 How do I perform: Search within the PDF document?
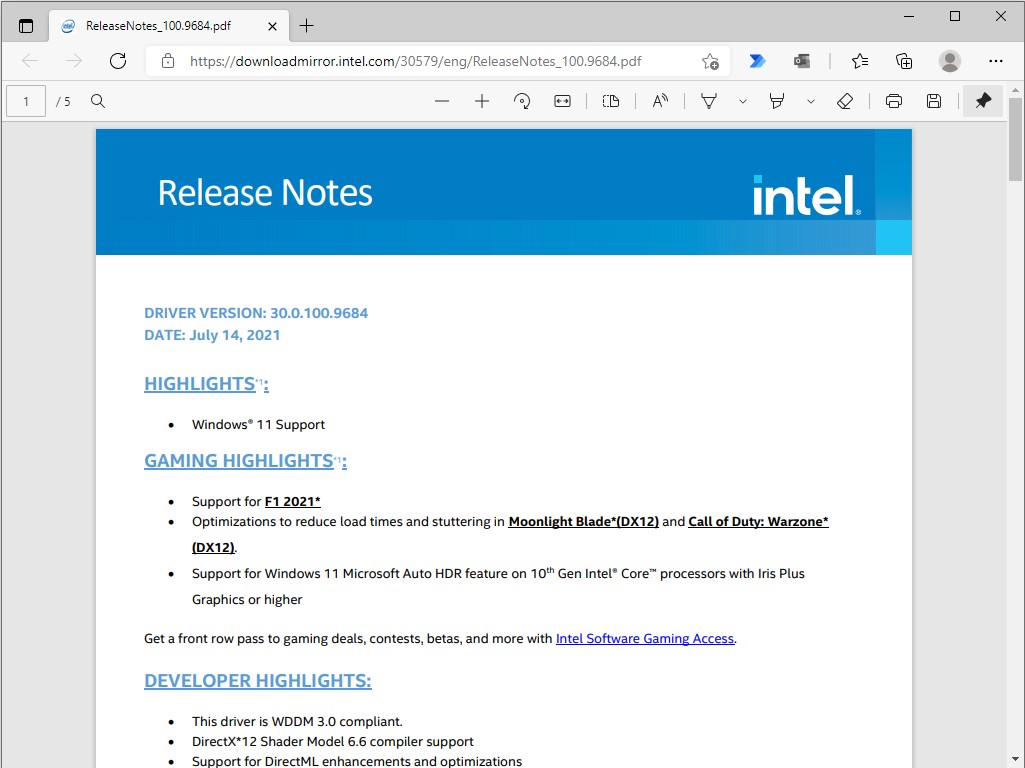(x=98, y=101)
